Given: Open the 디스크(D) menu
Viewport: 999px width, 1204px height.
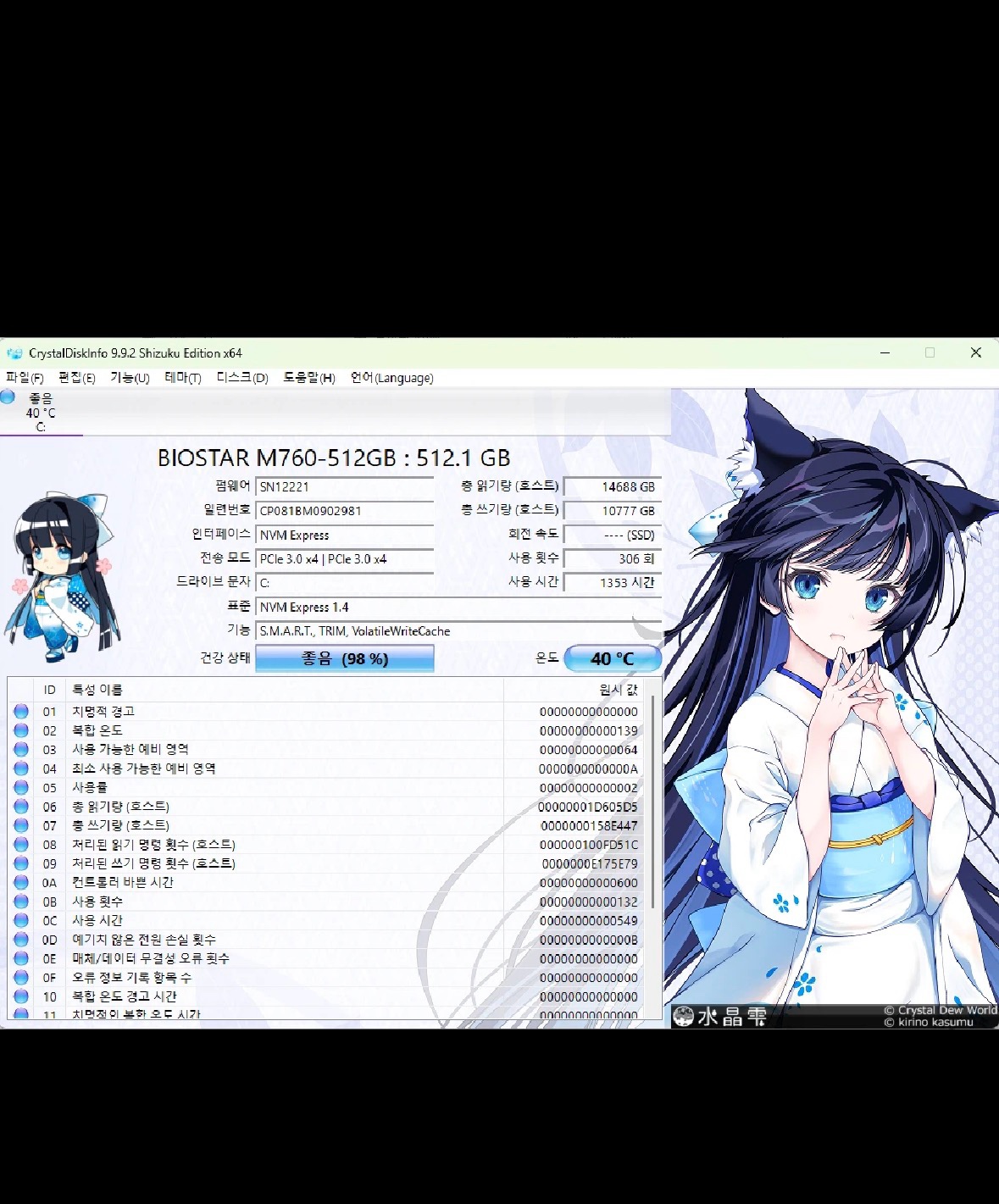Looking at the screenshot, I should click(242, 378).
